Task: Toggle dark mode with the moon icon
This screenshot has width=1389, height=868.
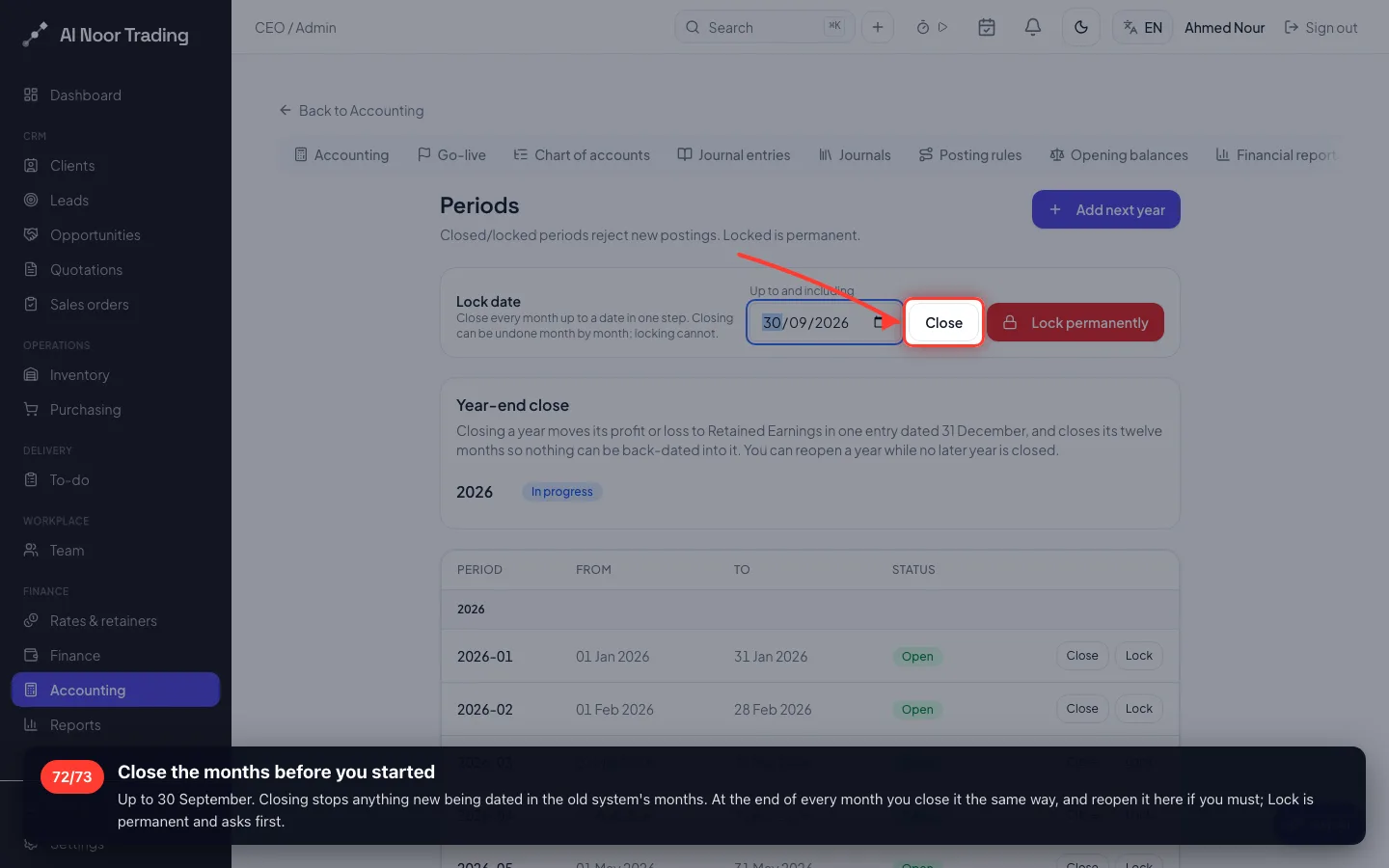Action: (x=1081, y=28)
